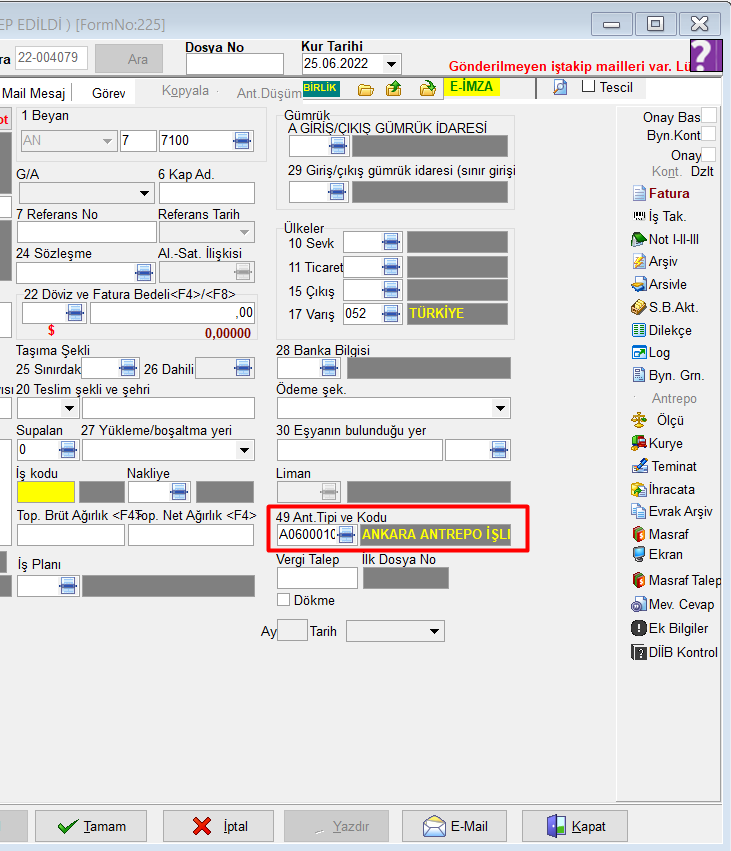731x851 pixels.
Task: Expand the Kur Tarihi date dropdown
Action: [391, 64]
